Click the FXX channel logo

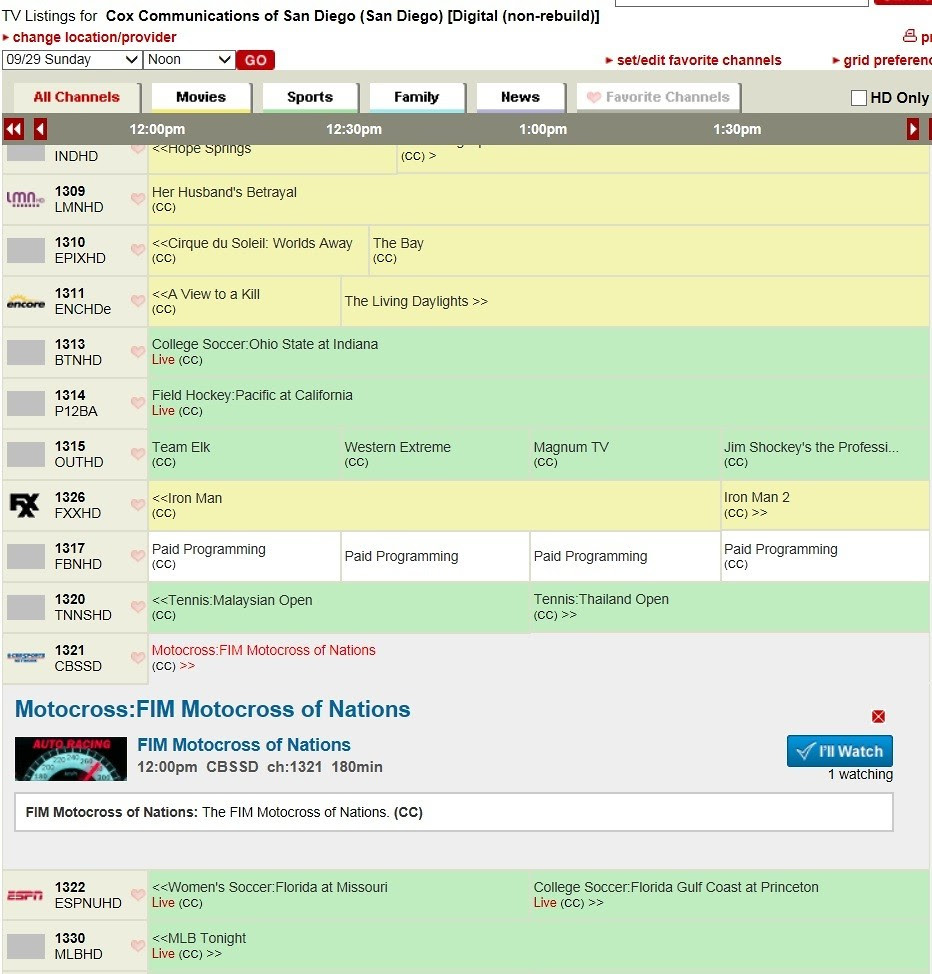click(25, 505)
